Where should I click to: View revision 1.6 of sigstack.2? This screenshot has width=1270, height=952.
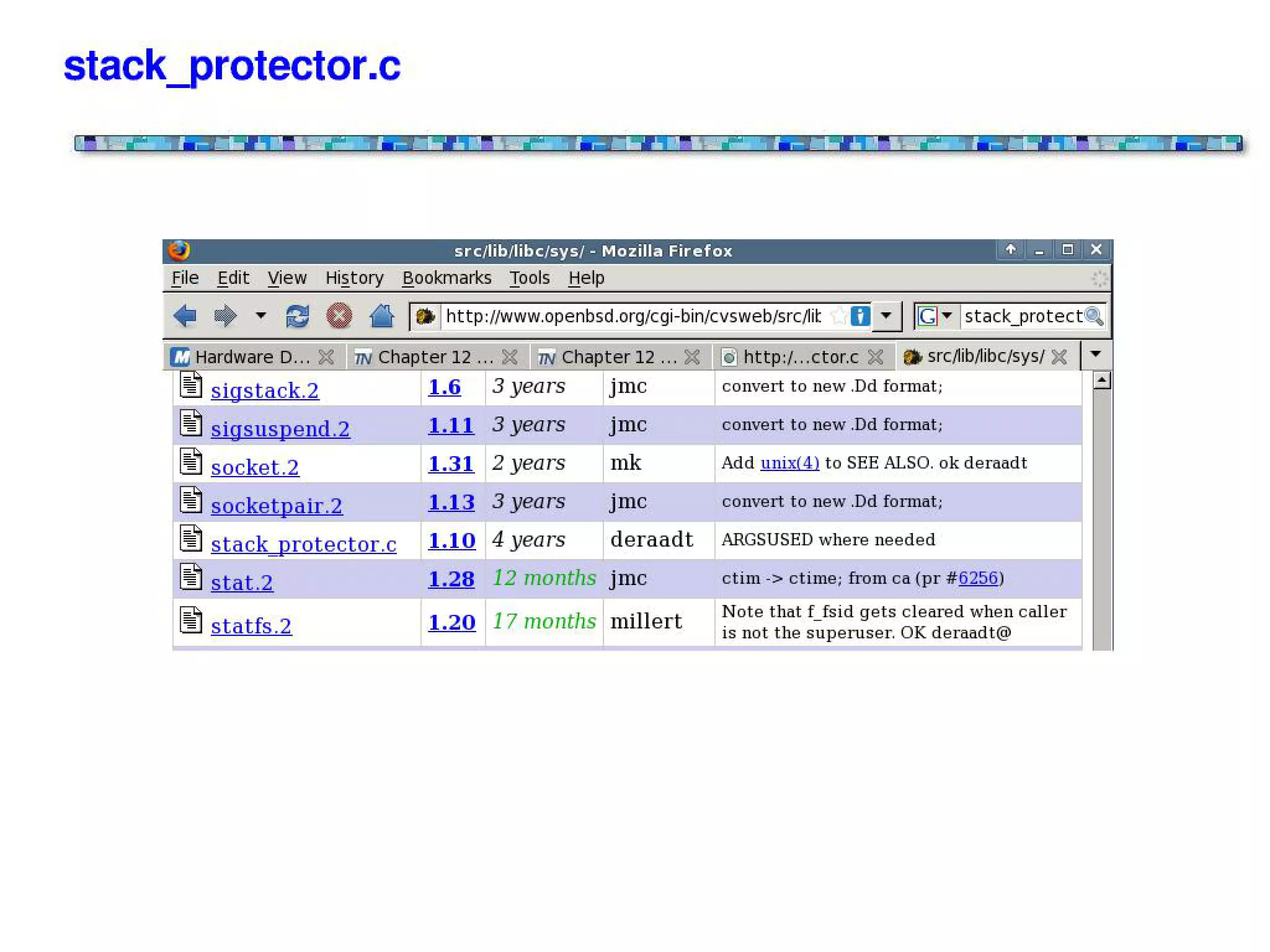pyautogui.click(x=445, y=387)
